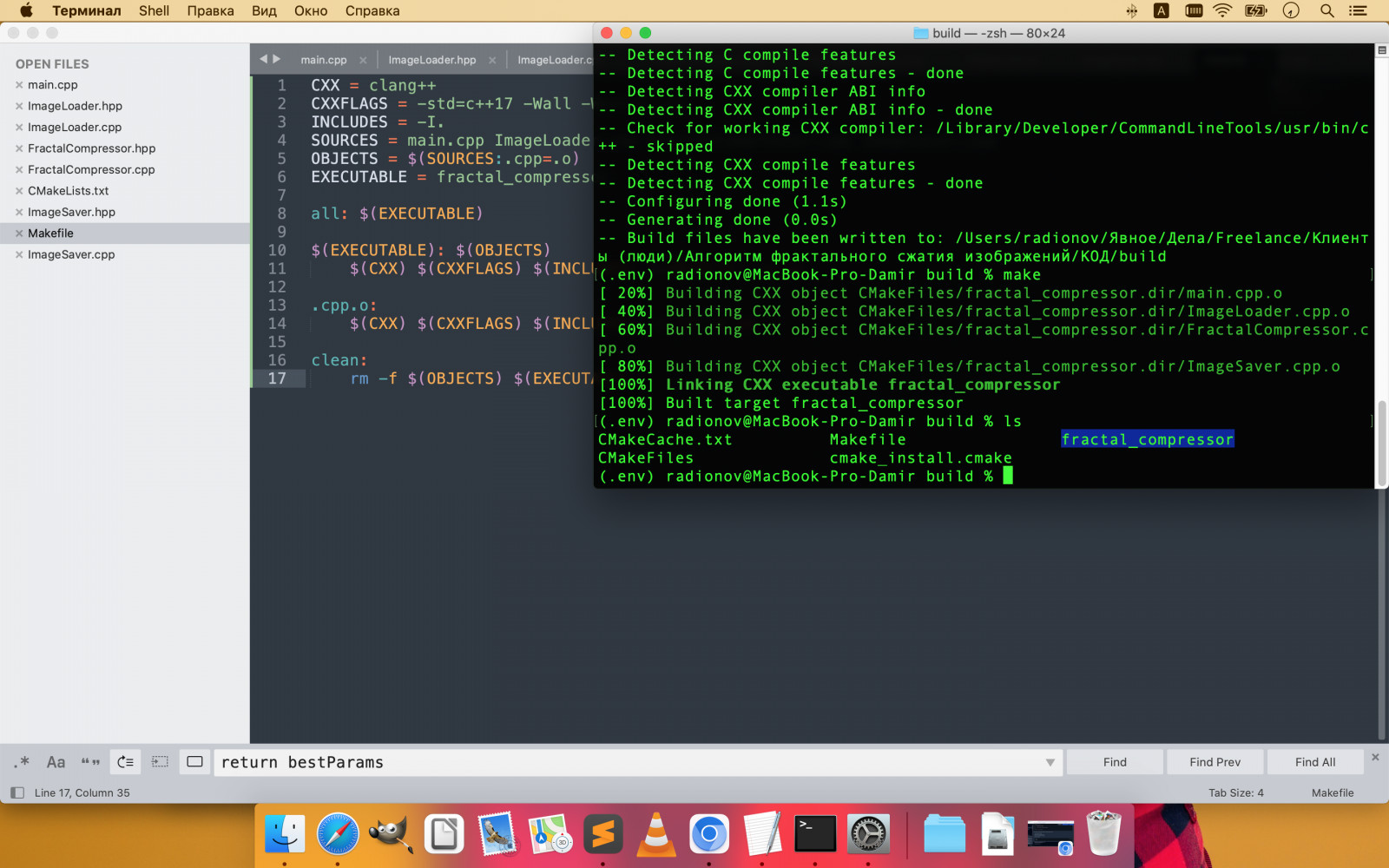Screen dimensions: 1389x868
Task: Open ImageLoader.cpp in Open Files list
Action: 75,127
